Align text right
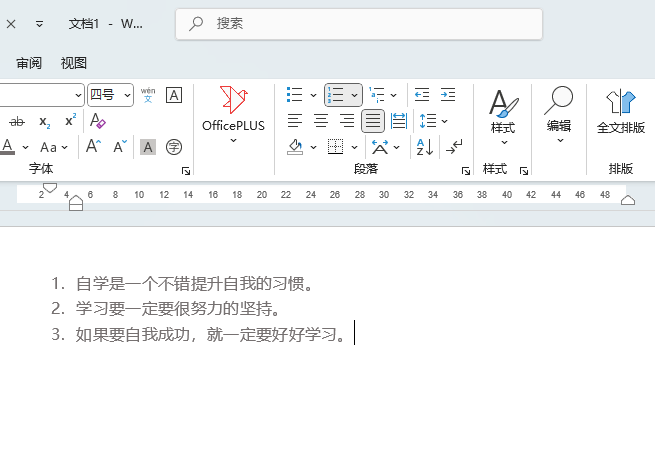 (x=347, y=121)
